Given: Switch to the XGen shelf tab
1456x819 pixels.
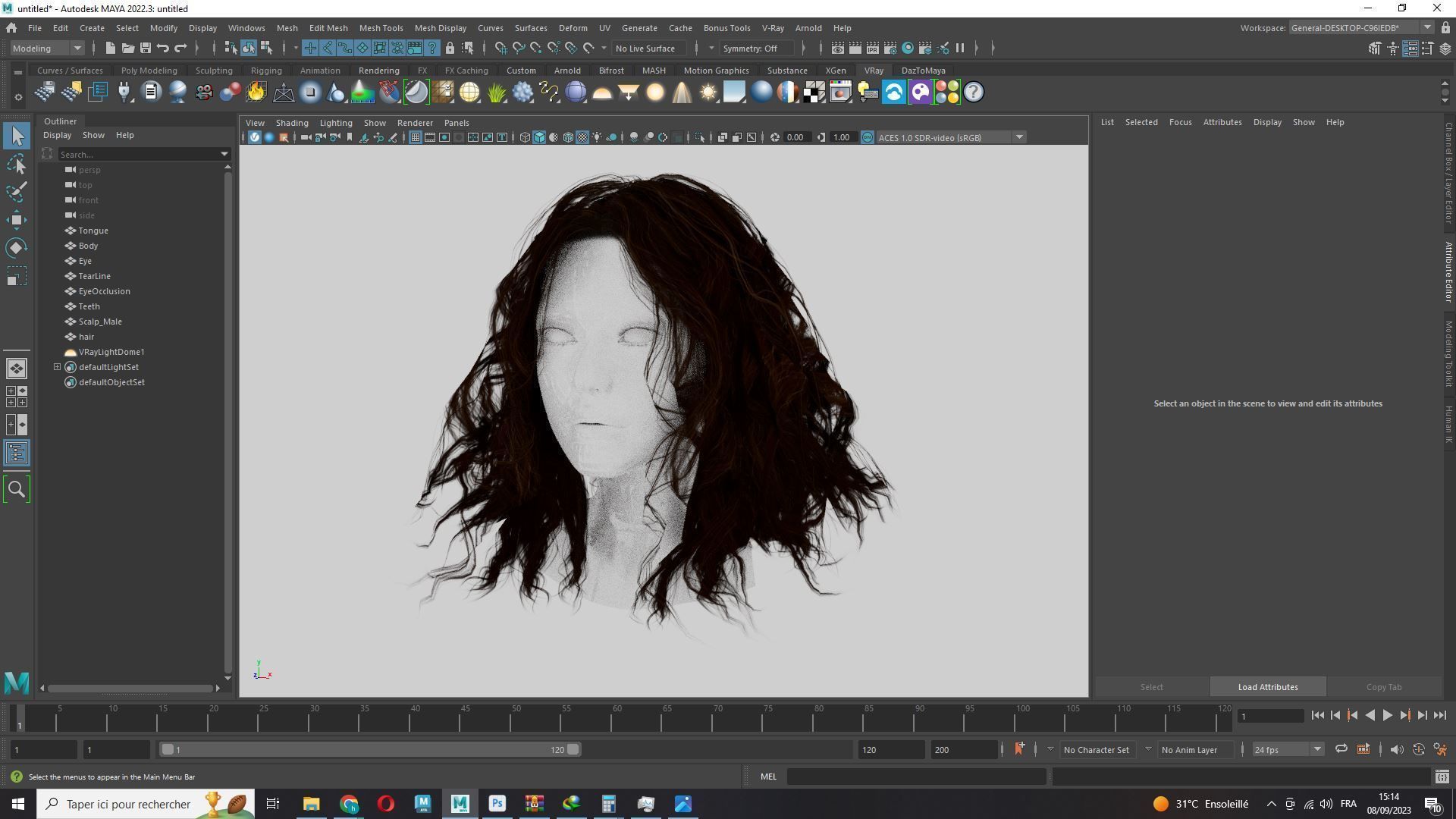Looking at the screenshot, I should [835, 71].
